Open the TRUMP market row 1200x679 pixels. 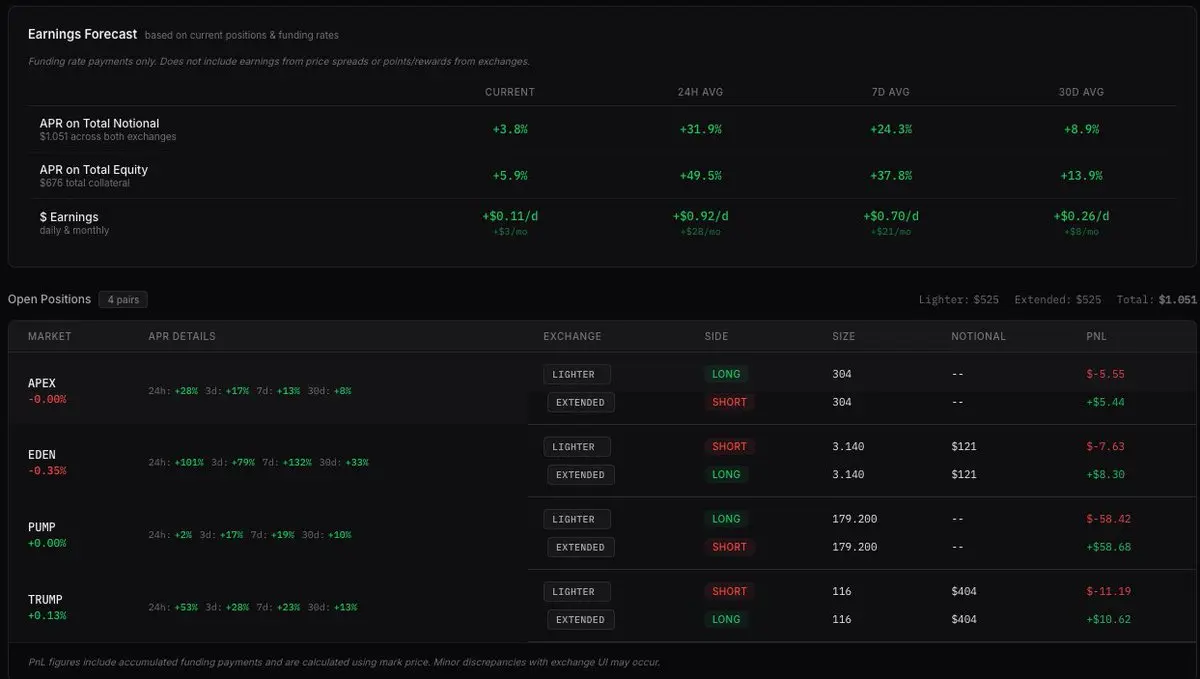(x=45, y=599)
